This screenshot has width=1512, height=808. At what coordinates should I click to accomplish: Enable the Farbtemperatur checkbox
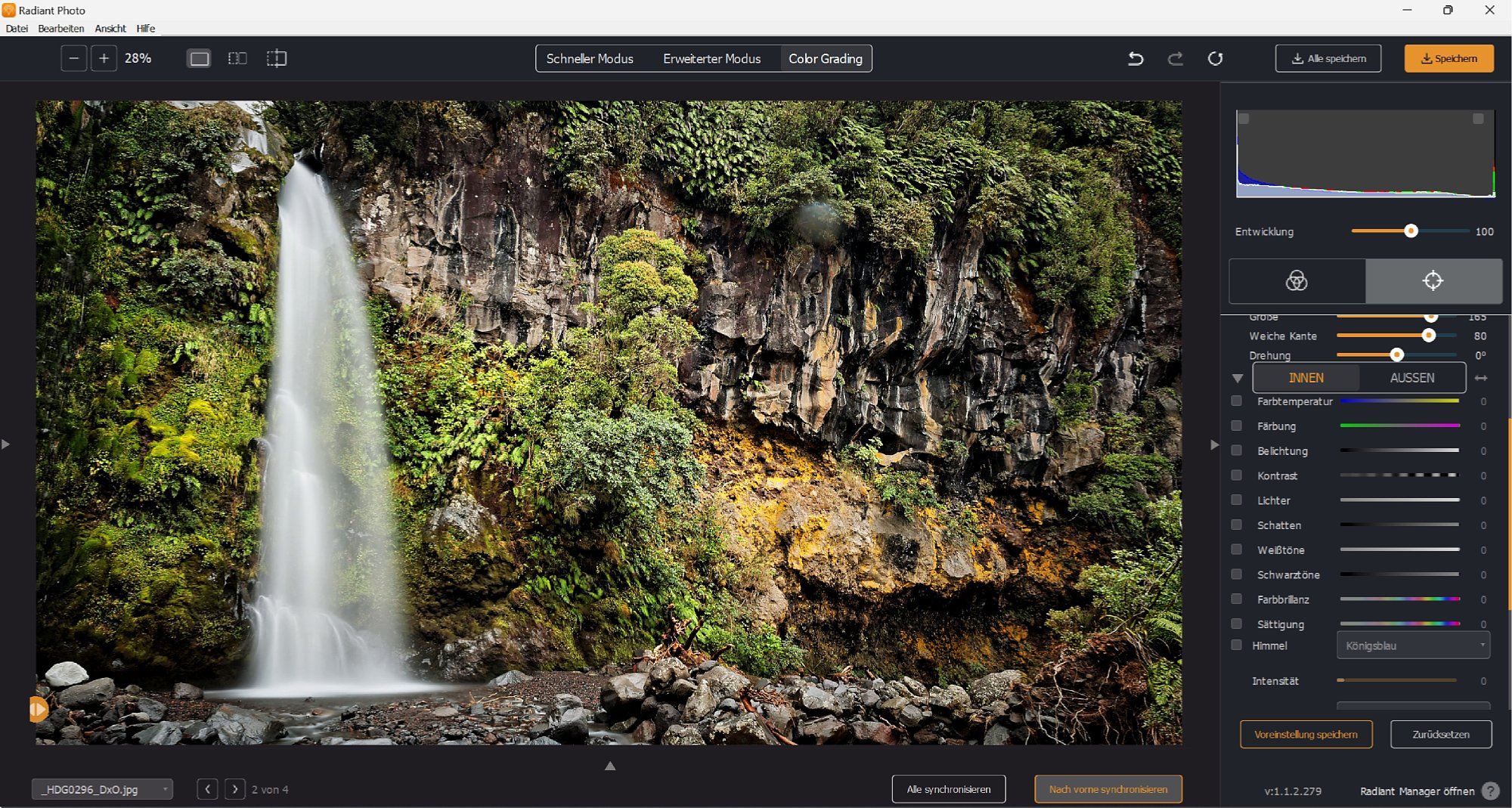[x=1236, y=401]
